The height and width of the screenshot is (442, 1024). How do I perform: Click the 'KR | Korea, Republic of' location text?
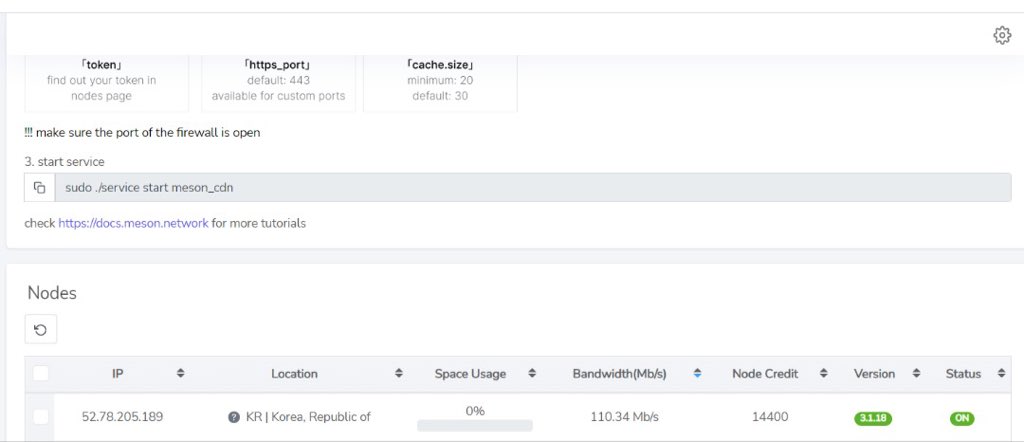coord(308,417)
